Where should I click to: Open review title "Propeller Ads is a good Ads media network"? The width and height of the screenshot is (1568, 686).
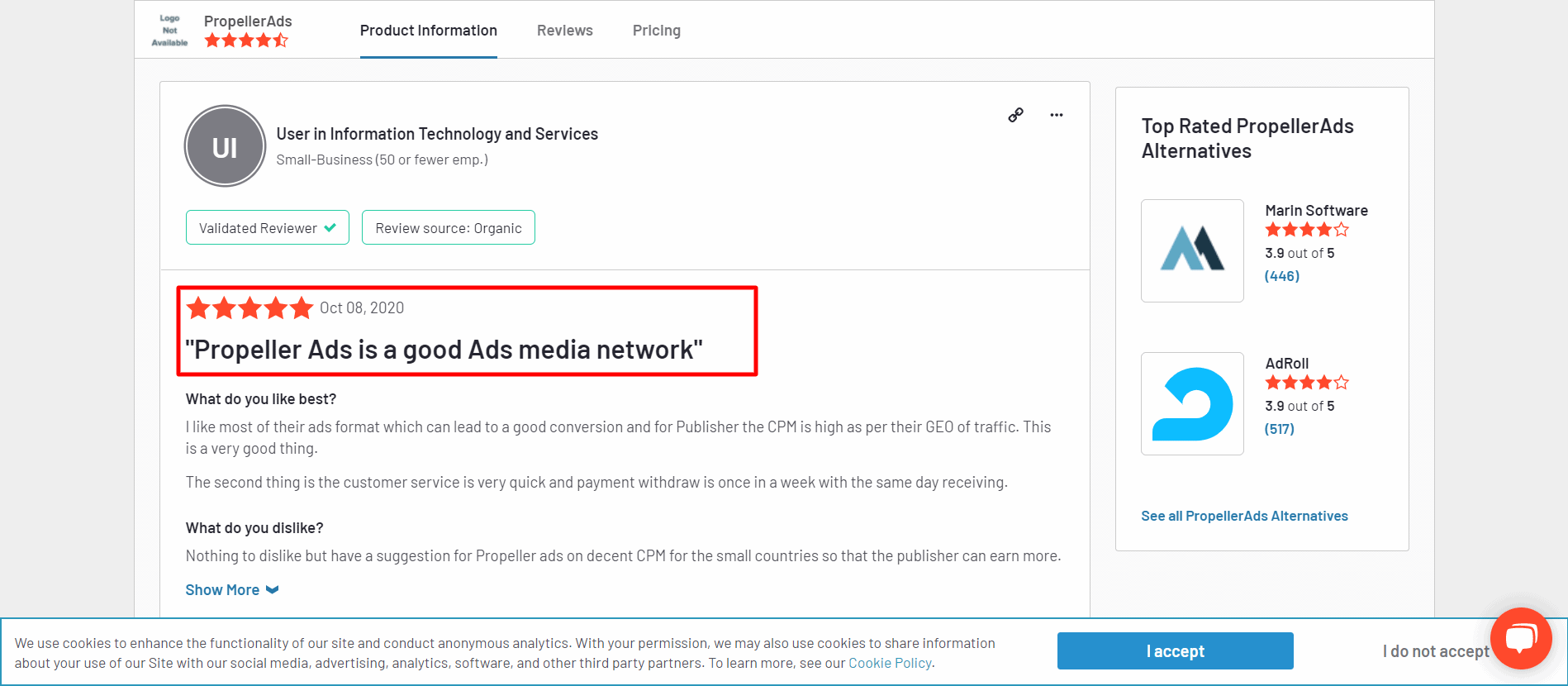point(444,350)
